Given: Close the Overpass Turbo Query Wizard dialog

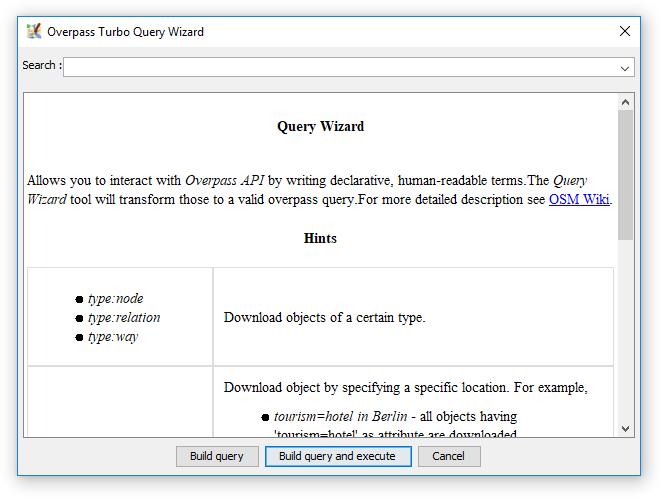Looking at the screenshot, I should 625,31.
